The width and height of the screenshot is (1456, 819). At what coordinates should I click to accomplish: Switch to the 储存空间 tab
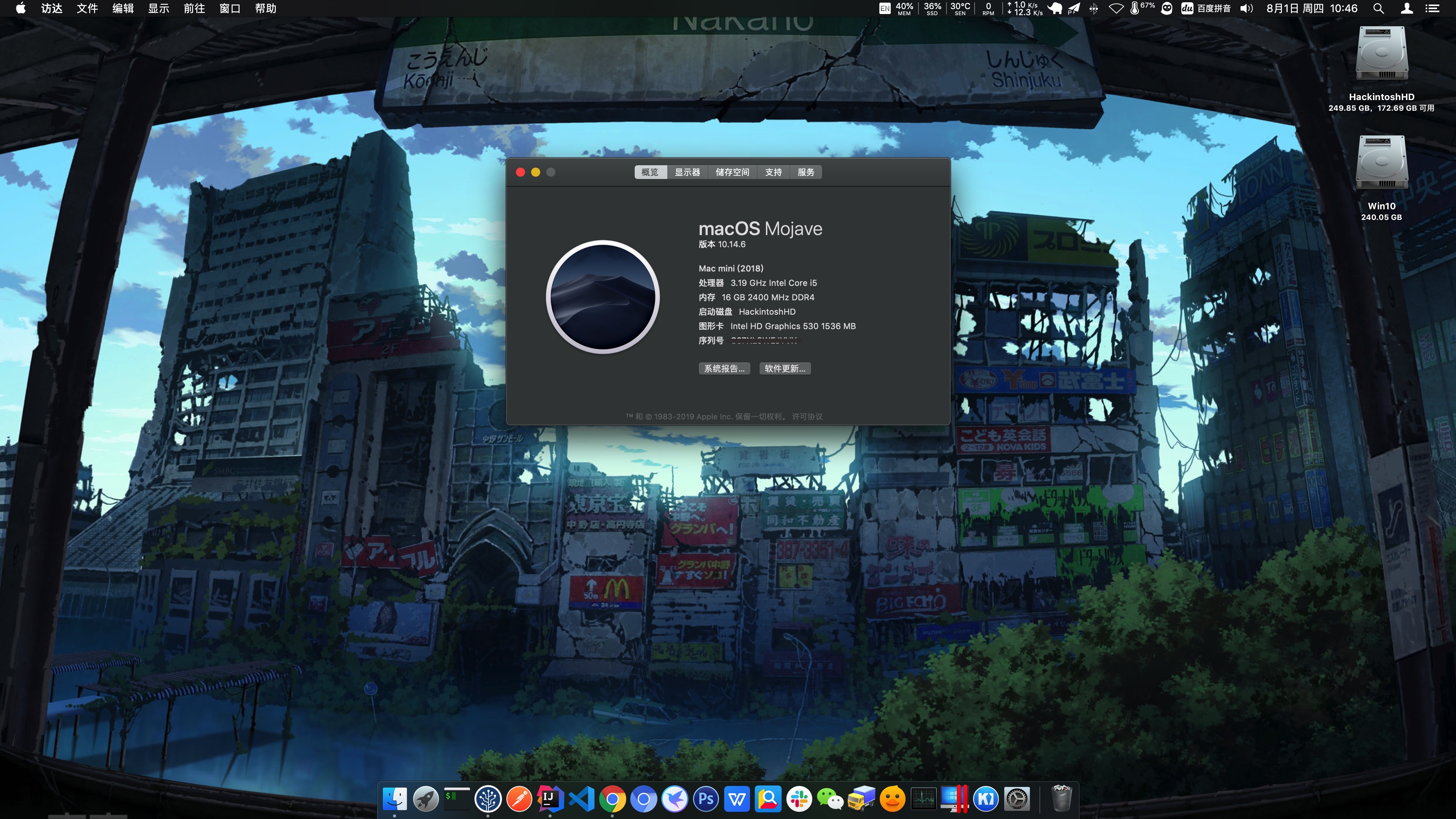click(x=732, y=172)
